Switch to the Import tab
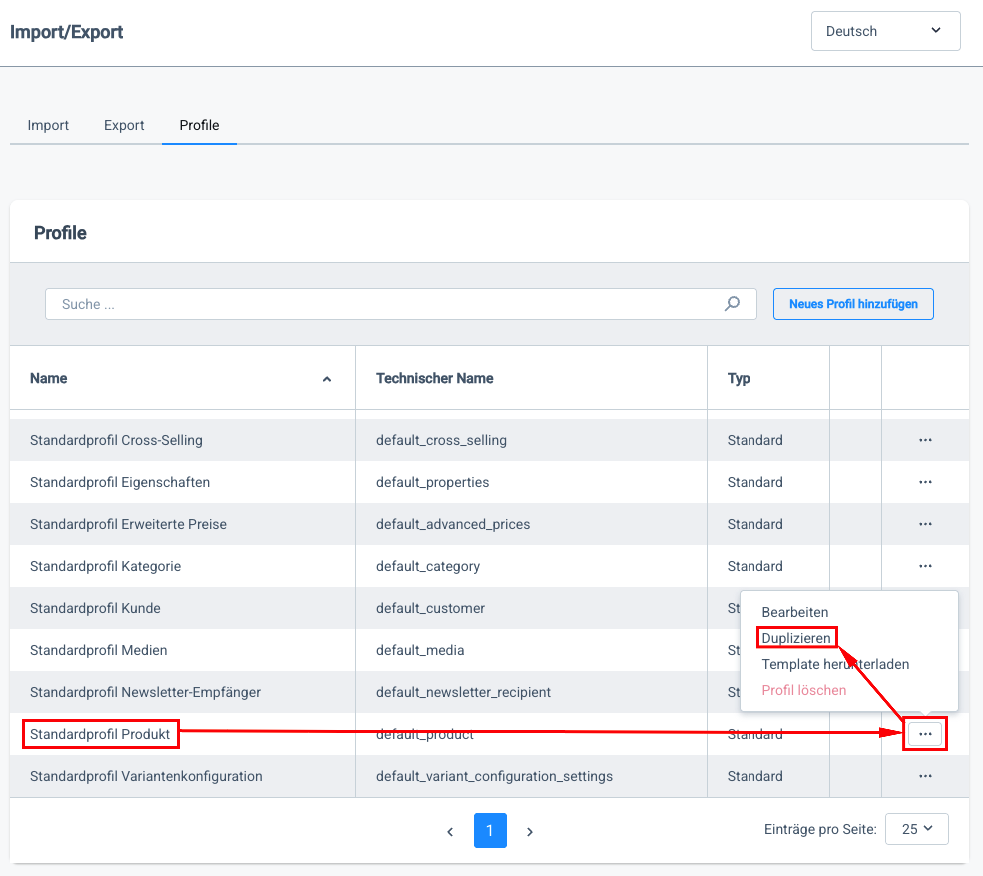Image resolution: width=983 pixels, height=876 pixels. pos(48,125)
